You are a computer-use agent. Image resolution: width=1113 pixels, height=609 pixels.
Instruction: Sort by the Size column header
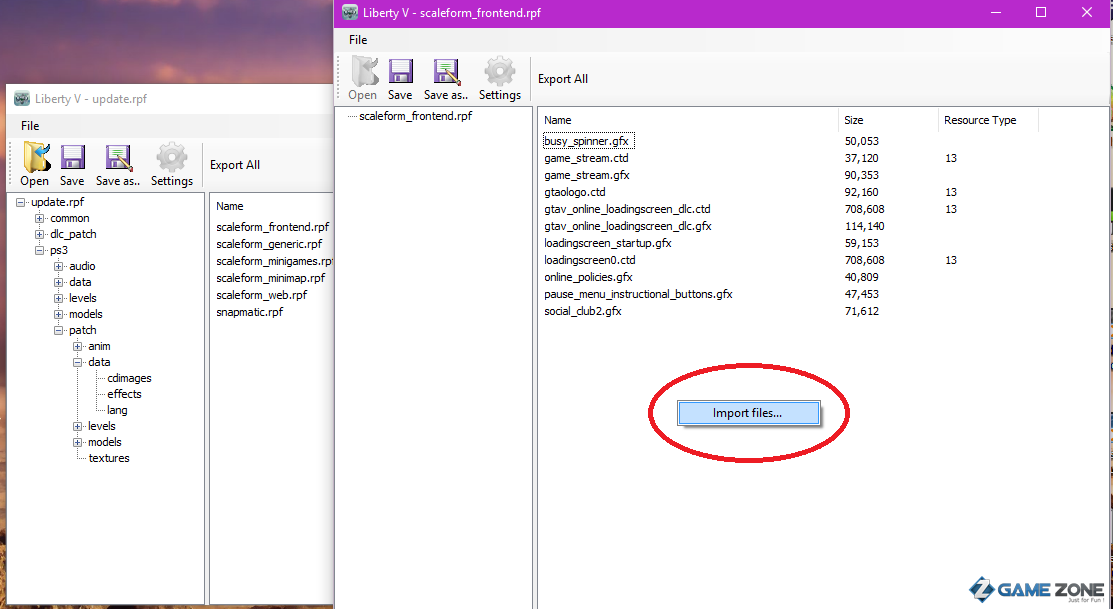coord(888,120)
